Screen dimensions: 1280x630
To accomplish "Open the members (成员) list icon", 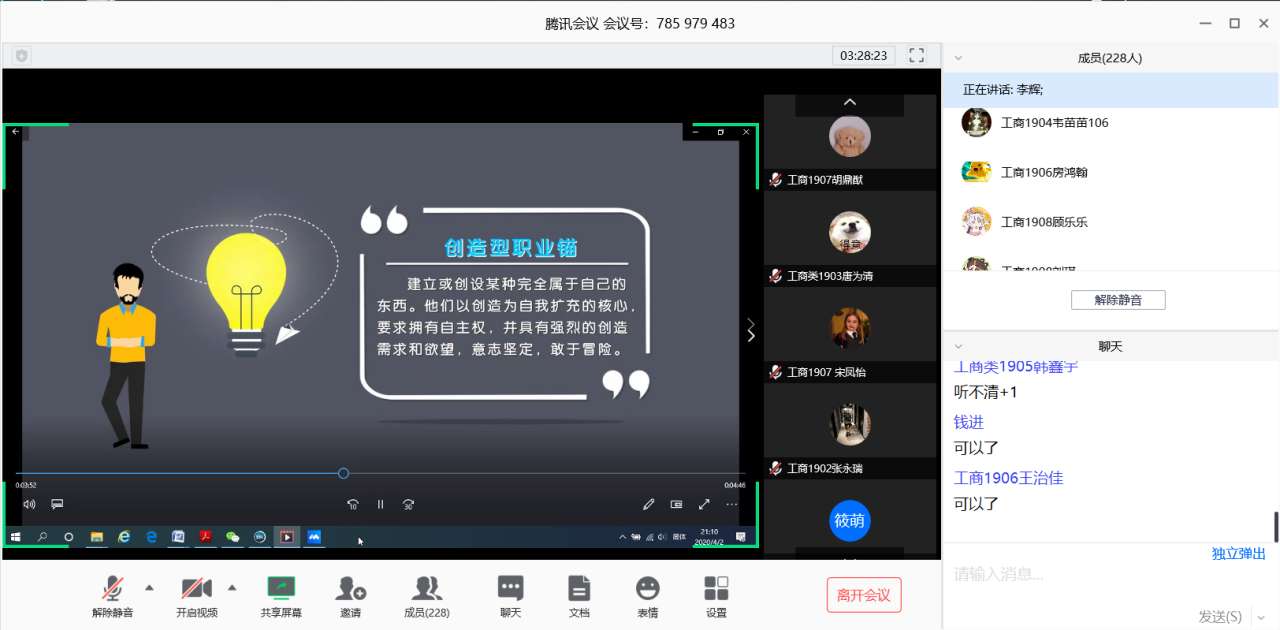I will pyautogui.click(x=426, y=589).
